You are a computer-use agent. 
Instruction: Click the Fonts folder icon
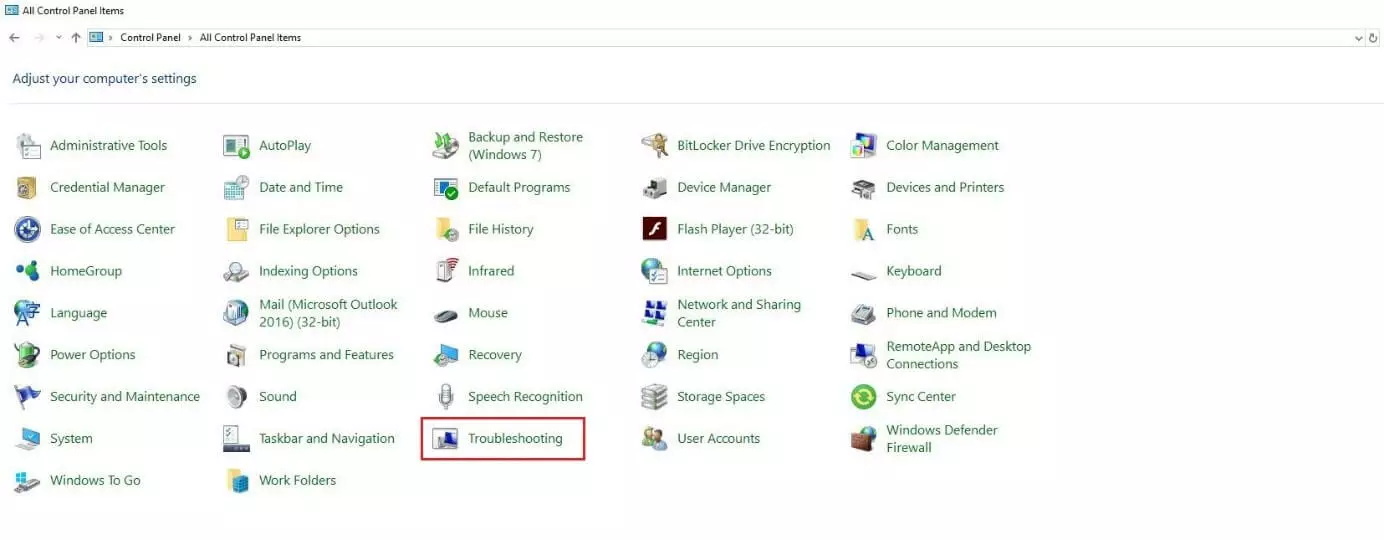[864, 230]
